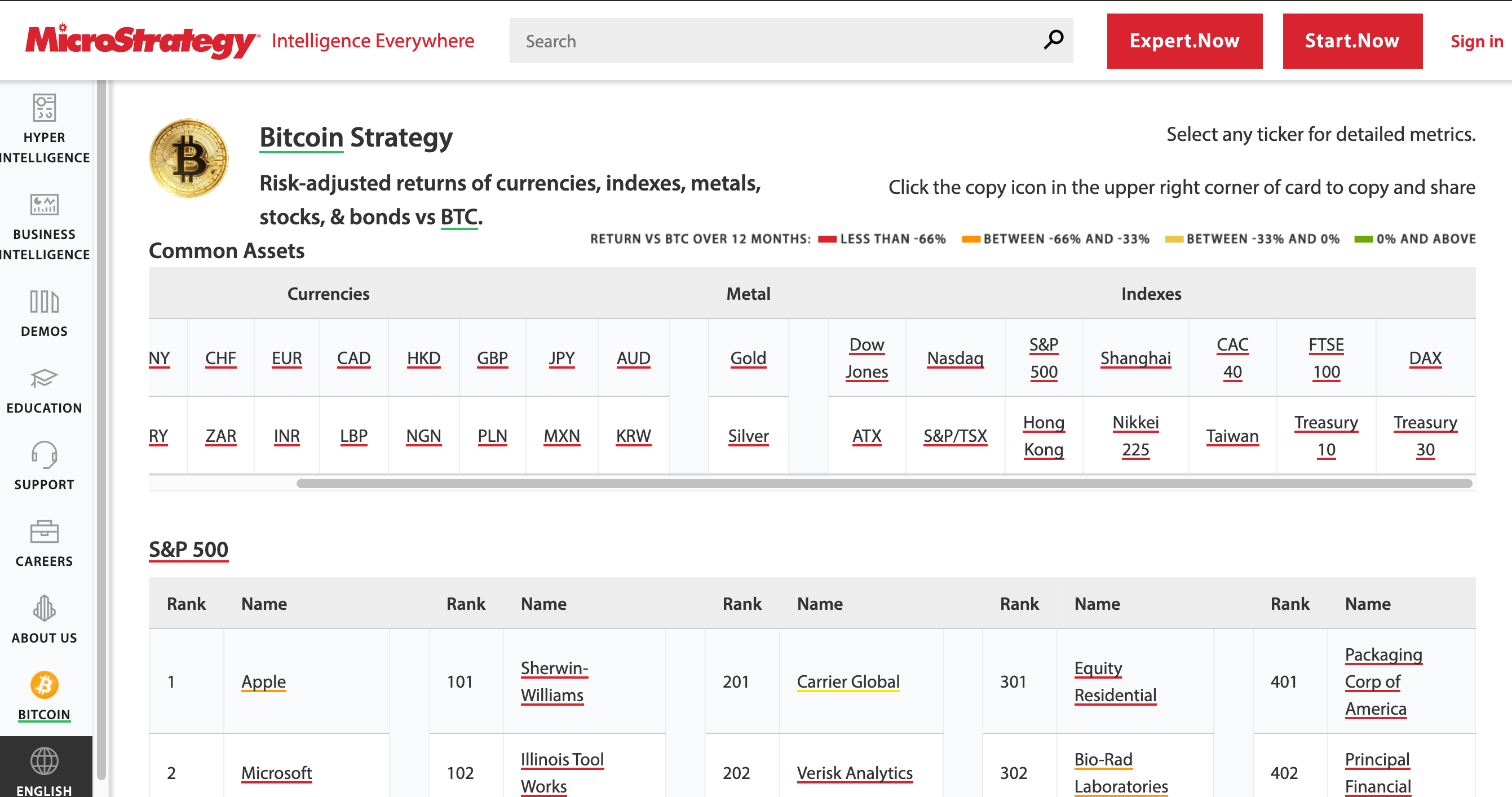Open the Education graduation cap icon
The height and width of the screenshot is (797, 1512).
click(44, 379)
